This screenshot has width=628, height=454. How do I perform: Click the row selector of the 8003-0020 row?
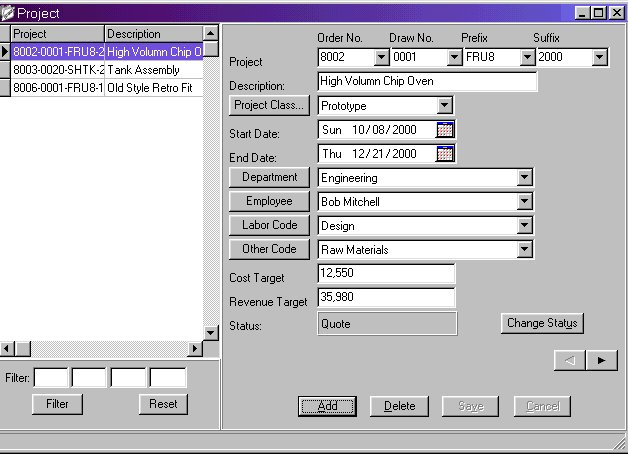click(5, 70)
